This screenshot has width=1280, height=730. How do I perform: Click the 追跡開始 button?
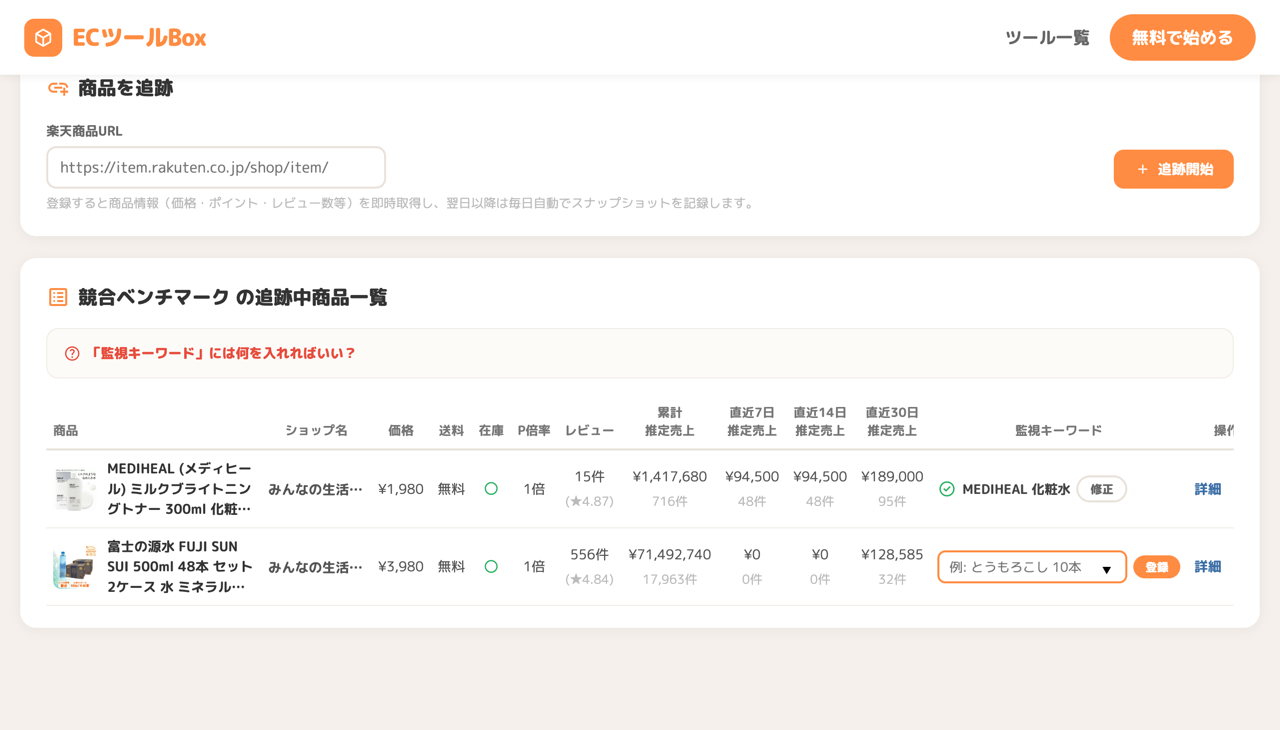tap(1173, 169)
